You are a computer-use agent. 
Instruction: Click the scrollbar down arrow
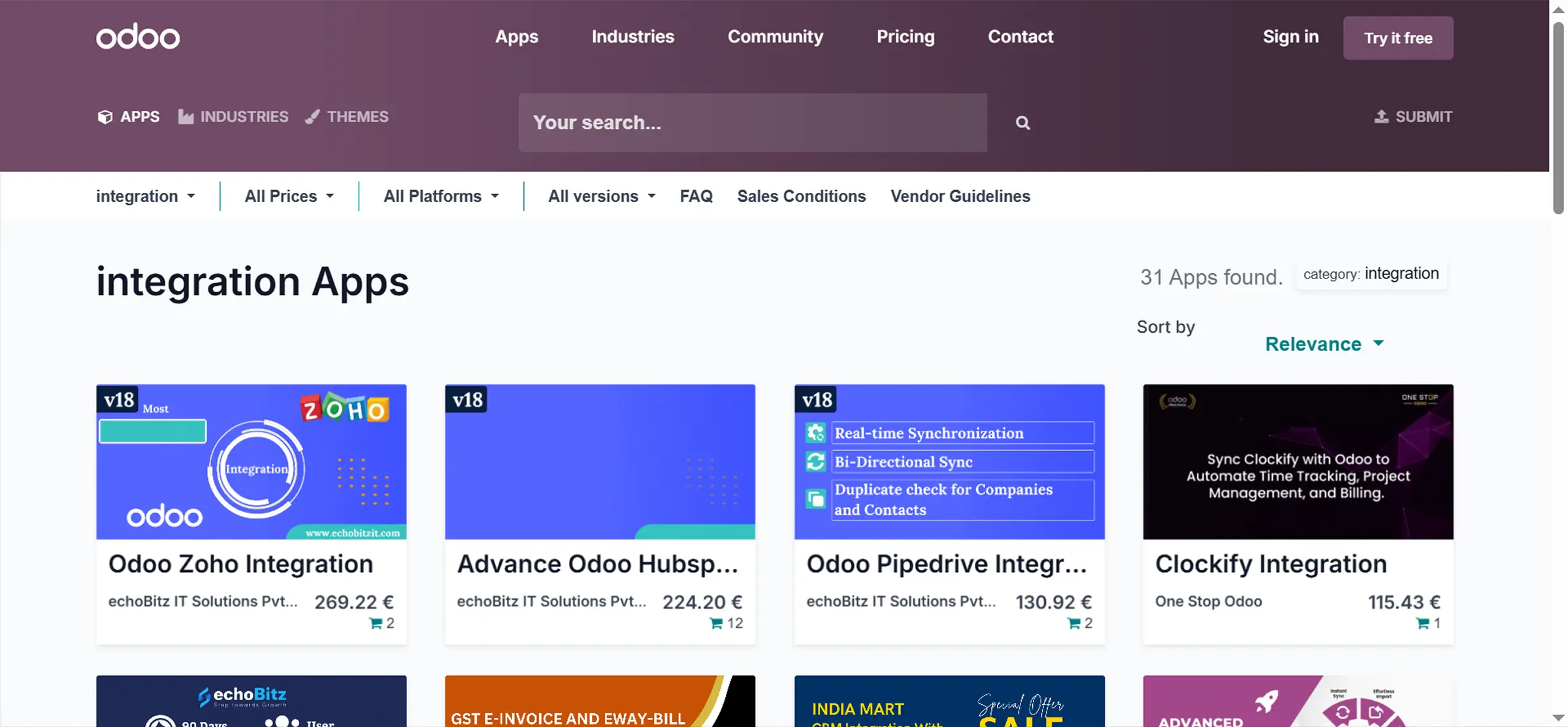click(x=1558, y=718)
